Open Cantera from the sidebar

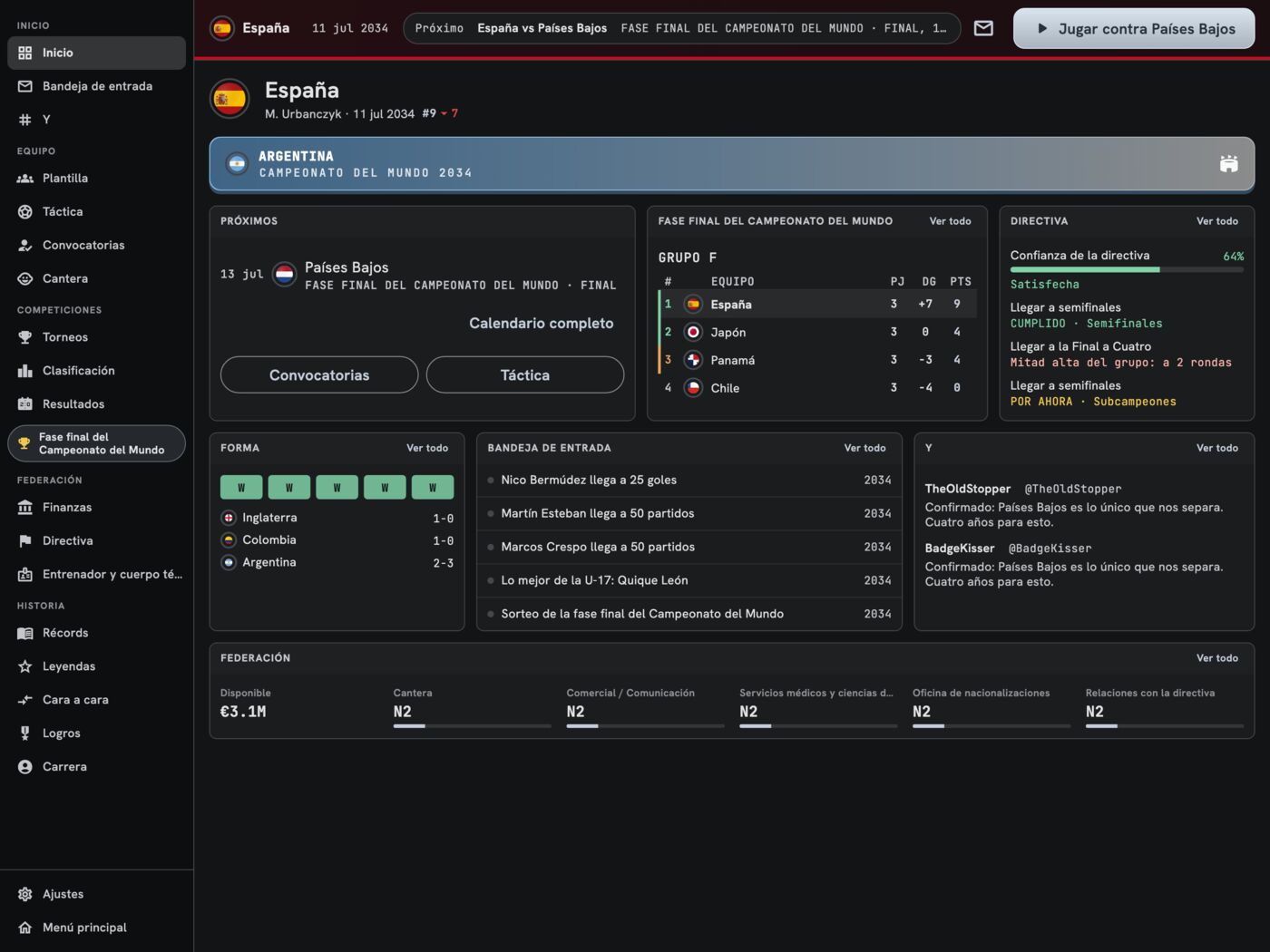pos(96,279)
